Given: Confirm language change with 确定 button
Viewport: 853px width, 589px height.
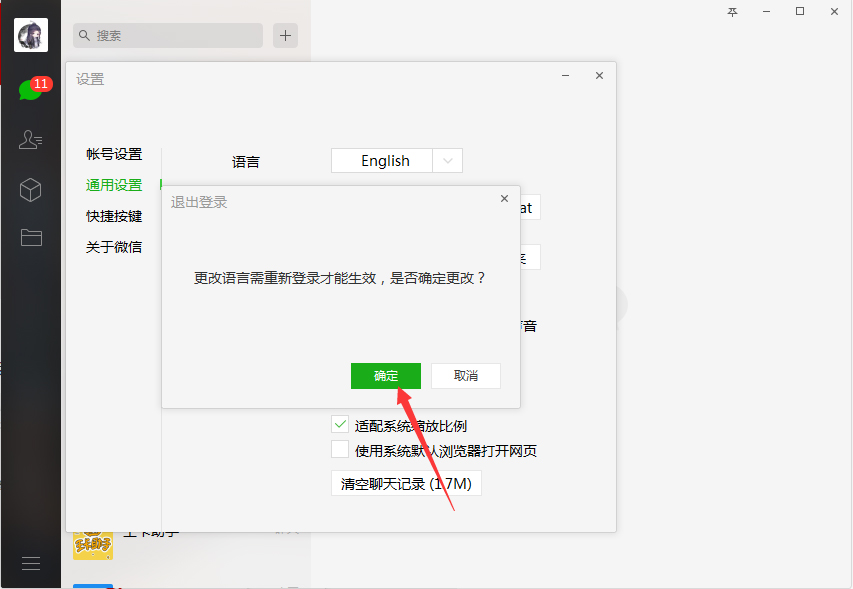Looking at the screenshot, I should coord(385,375).
